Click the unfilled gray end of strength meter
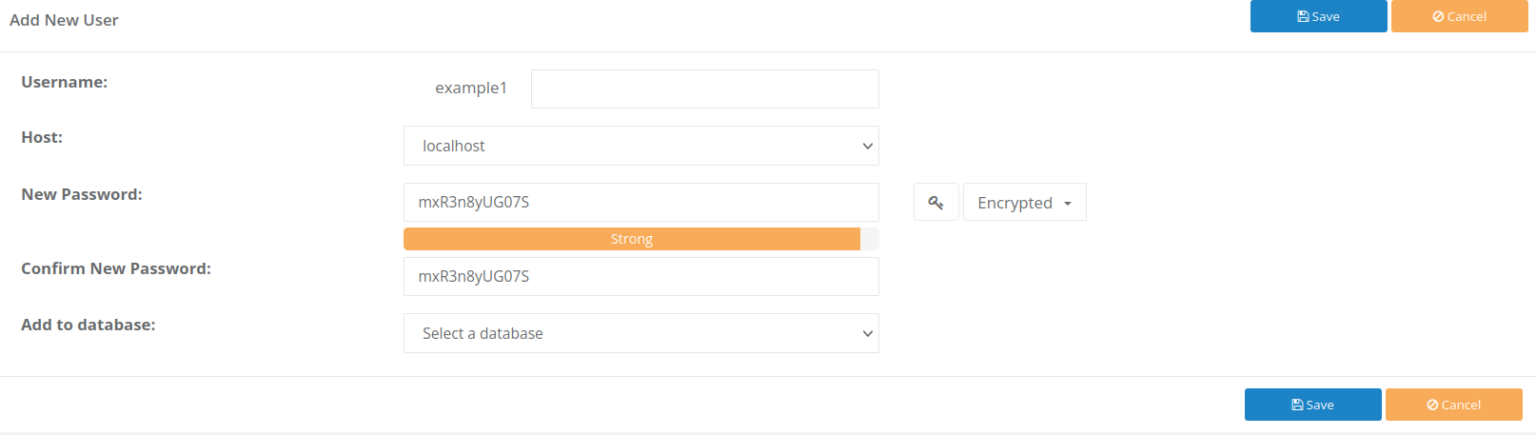1536x435 pixels. point(870,239)
